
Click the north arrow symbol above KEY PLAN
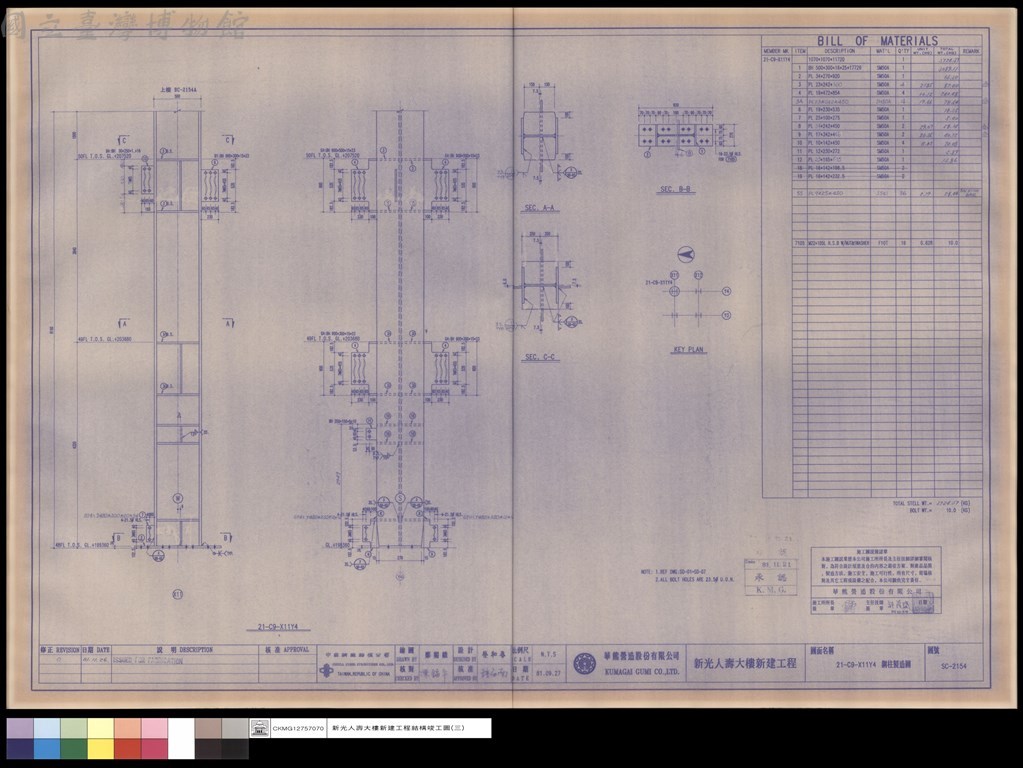click(686, 254)
